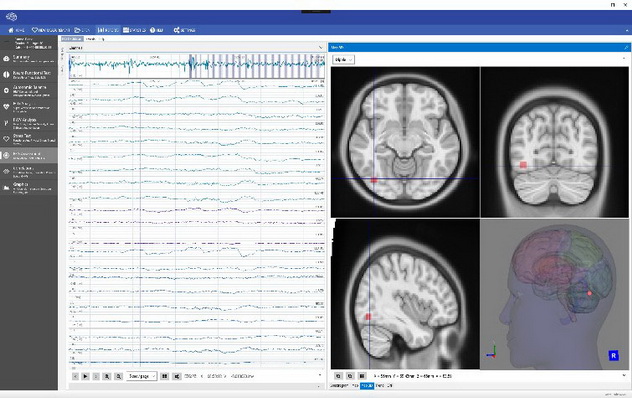Select the Summary item in sidebar

pyautogui.click(x=29, y=59)
